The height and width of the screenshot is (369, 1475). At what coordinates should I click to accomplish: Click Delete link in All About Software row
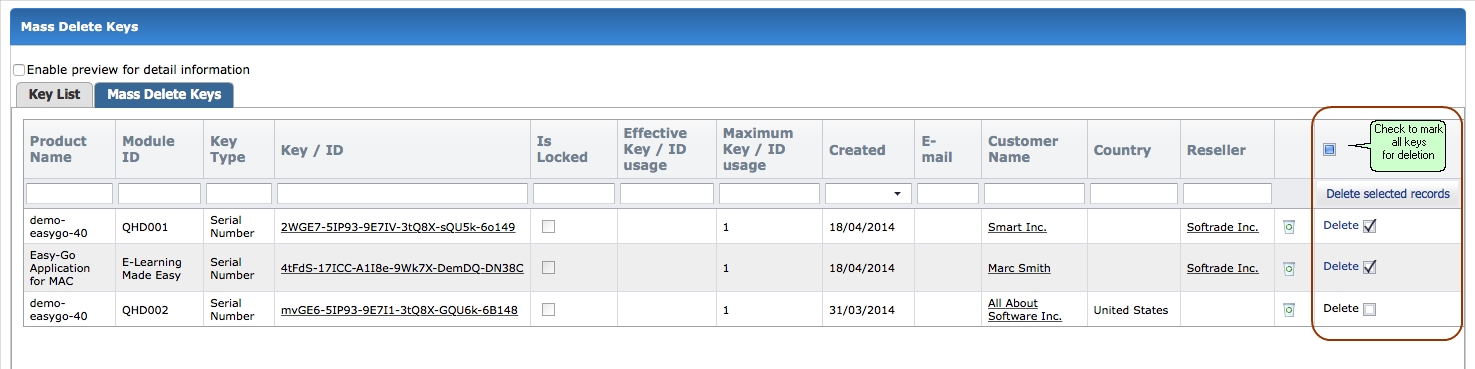[1340, 309]
